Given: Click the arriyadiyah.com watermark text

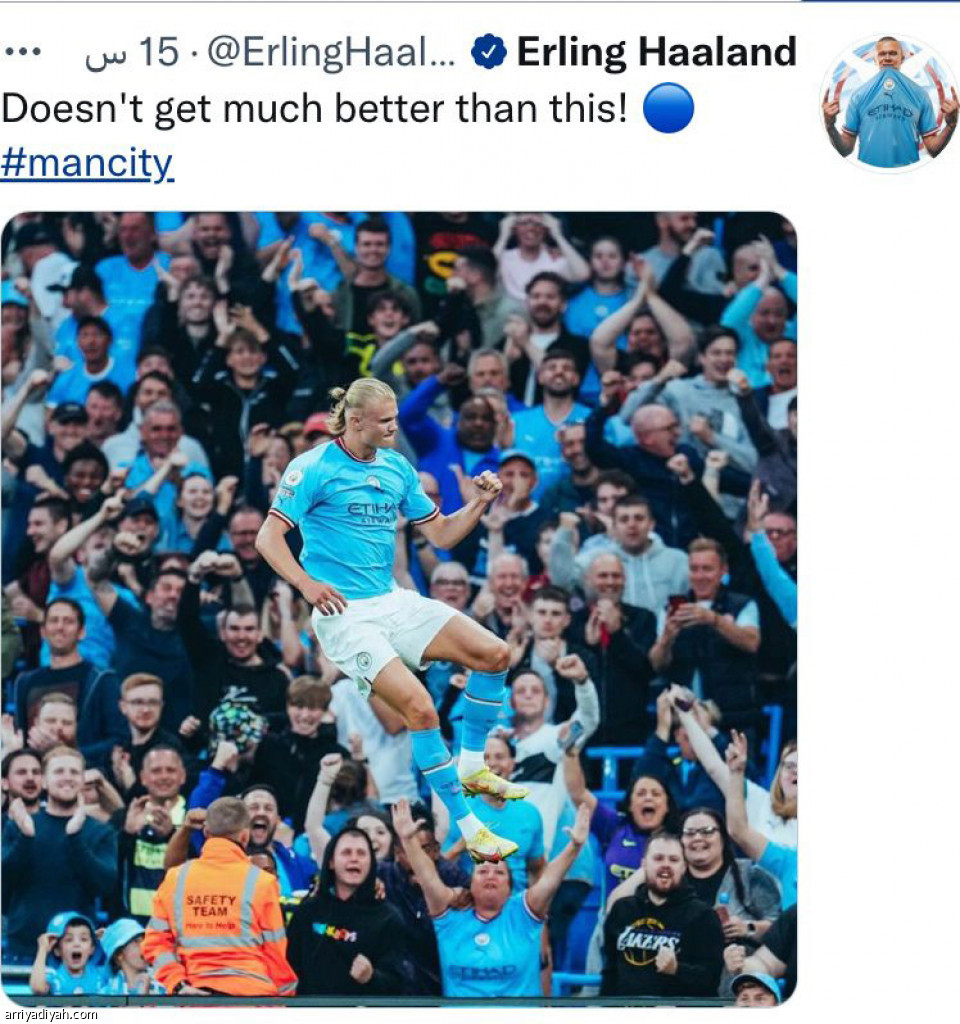Looking at the screenshot, I should (x=49, y=1015).
